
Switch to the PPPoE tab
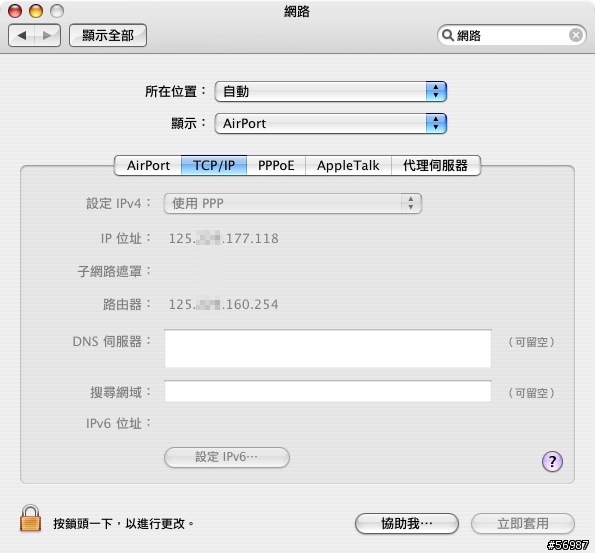(x=276, y=165)
